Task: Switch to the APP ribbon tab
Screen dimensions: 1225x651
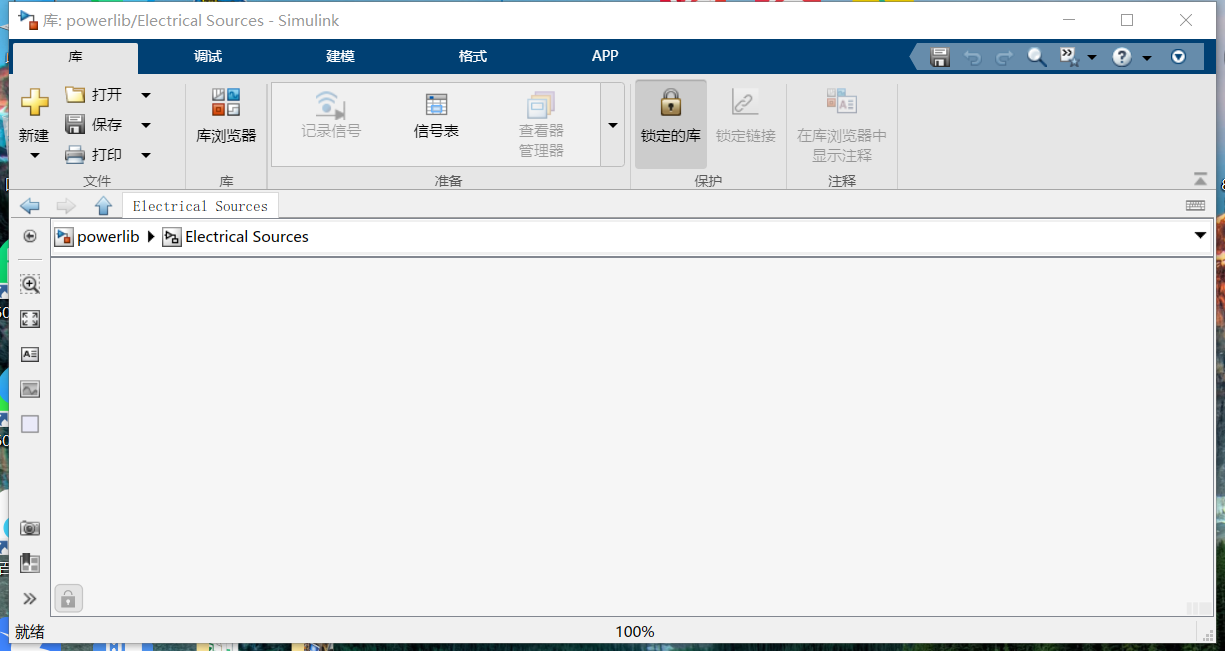Action: pos(605,56)
